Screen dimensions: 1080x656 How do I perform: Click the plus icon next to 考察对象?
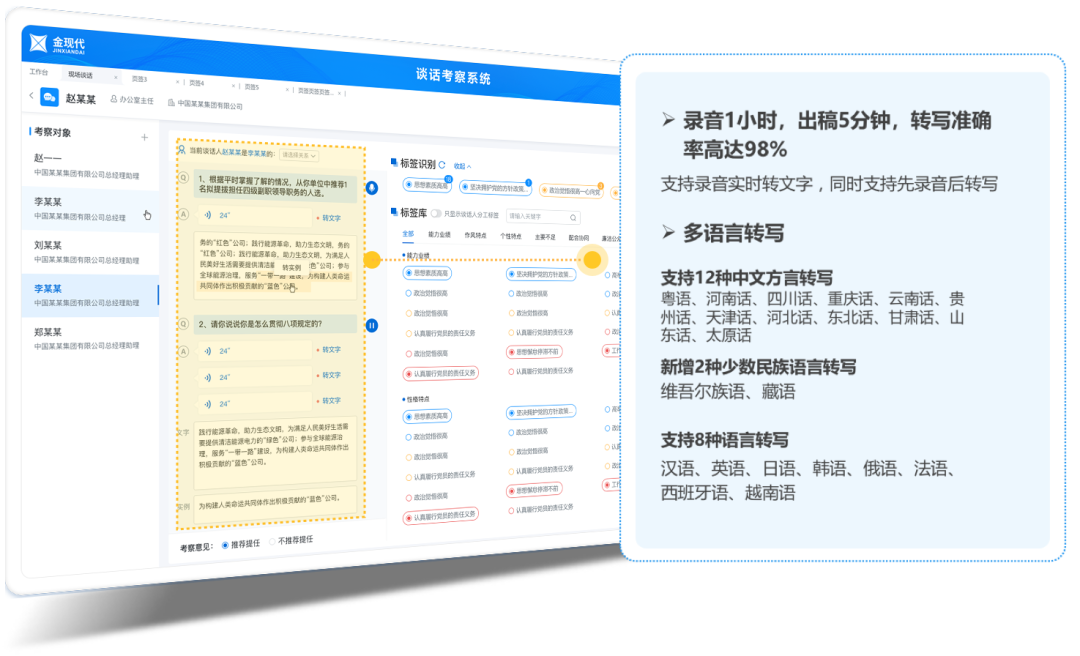pyautogui.click(x=144, y=137)
